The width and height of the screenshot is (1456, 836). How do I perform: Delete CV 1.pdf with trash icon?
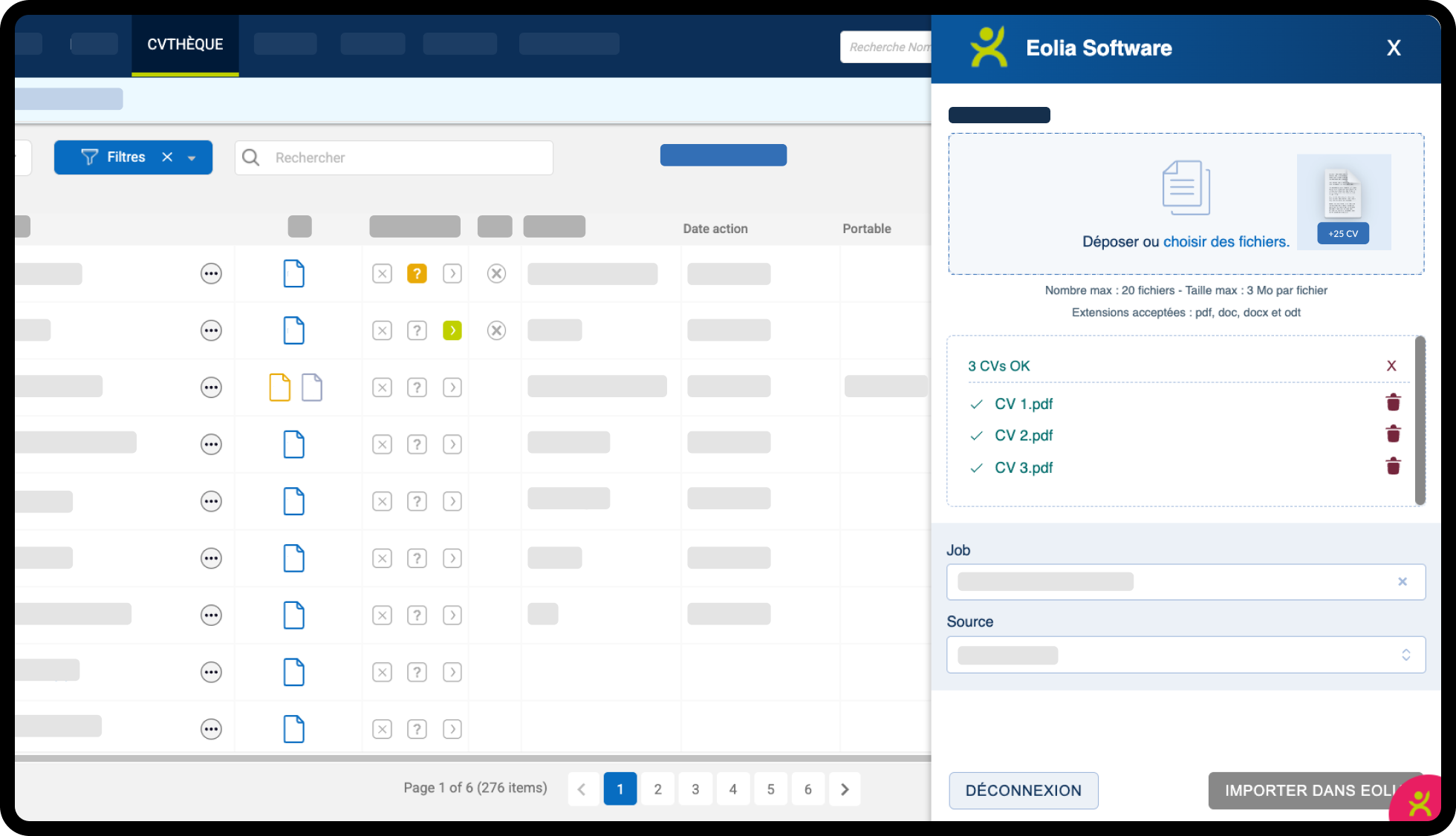[1393, 403]
